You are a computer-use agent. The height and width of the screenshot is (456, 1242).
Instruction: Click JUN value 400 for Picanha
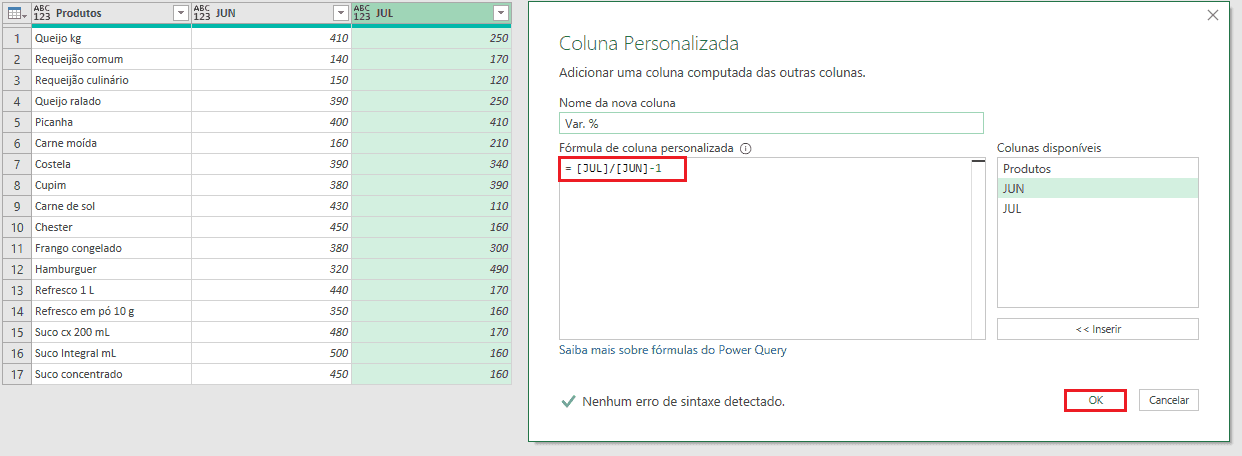(271, 122)
